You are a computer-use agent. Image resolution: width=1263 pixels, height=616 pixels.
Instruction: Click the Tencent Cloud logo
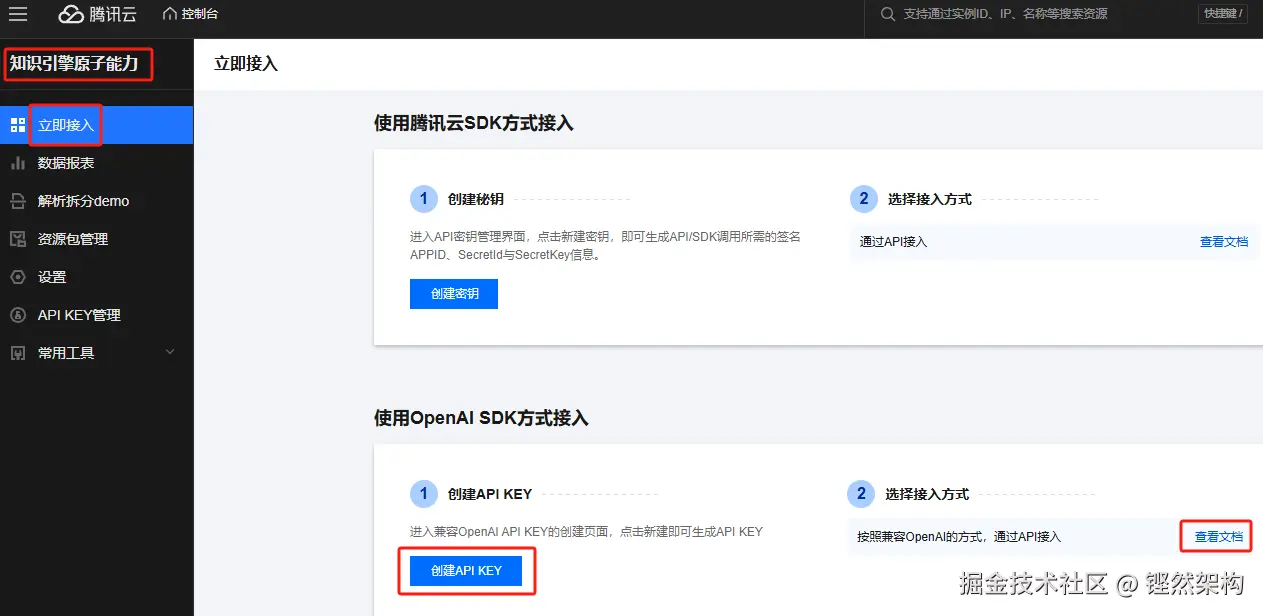[x=97, y=14]
